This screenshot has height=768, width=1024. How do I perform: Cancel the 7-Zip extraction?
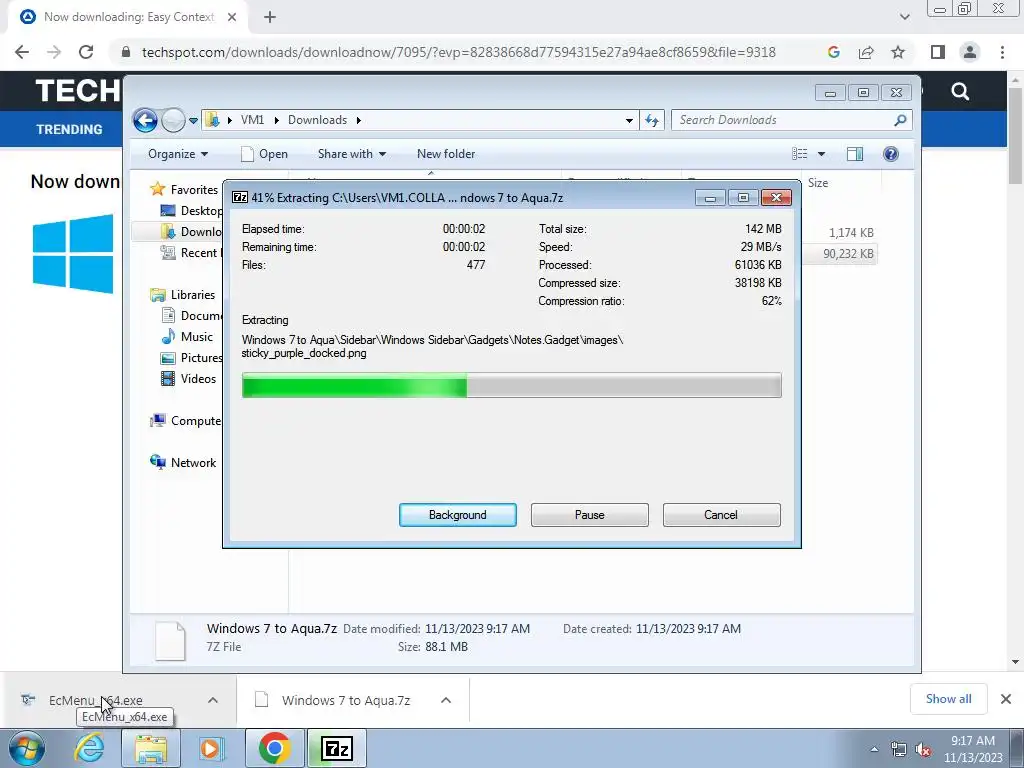pyautogui.click(x=722, y=515)
